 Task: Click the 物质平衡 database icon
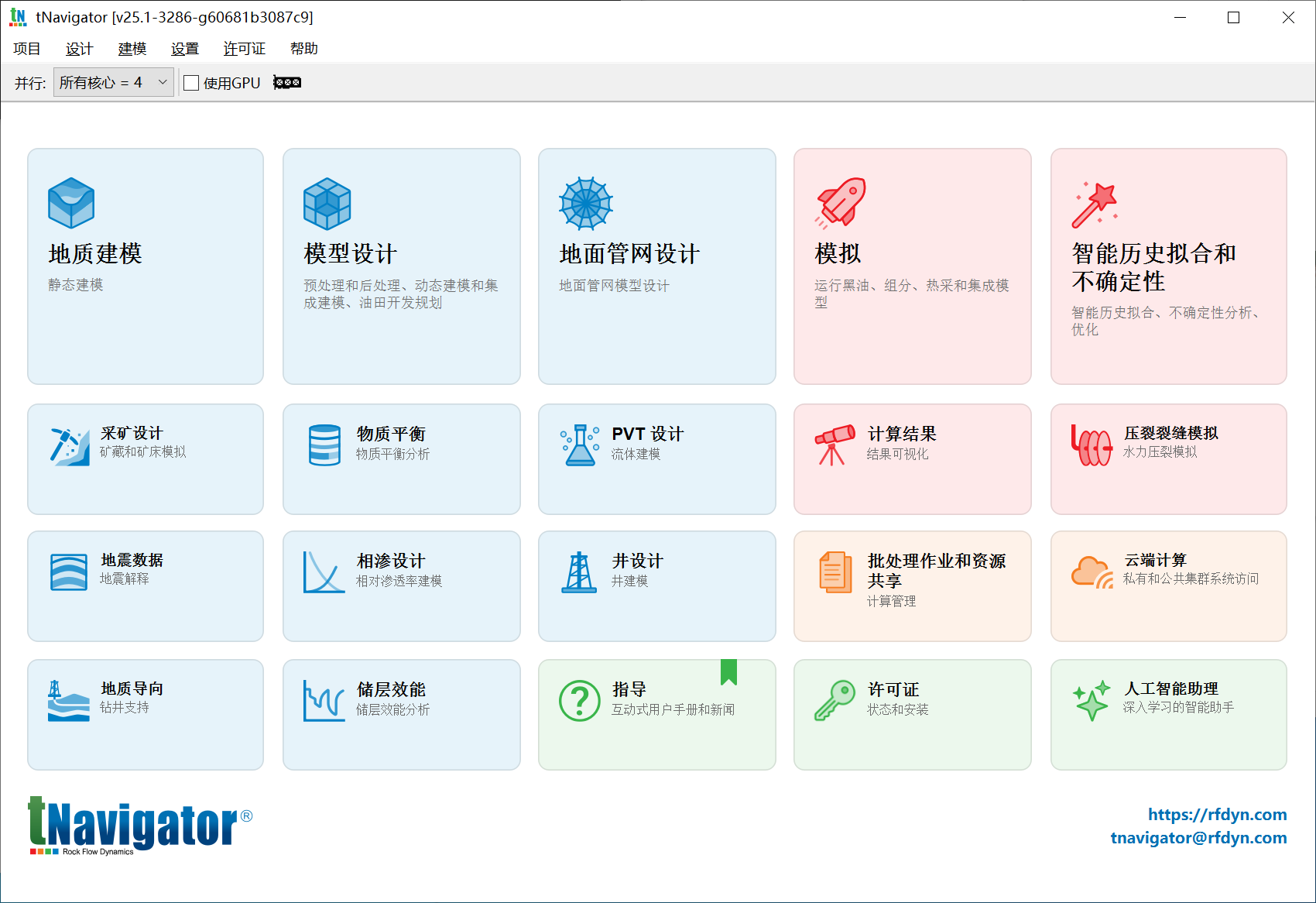[324, 445]
